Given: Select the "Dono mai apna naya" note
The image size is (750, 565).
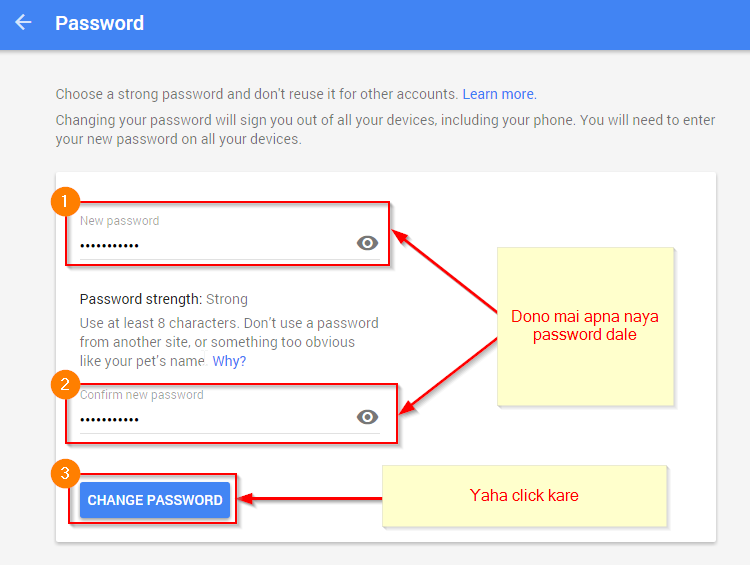Looking at the screenshot, I should [x=585, y=326].
